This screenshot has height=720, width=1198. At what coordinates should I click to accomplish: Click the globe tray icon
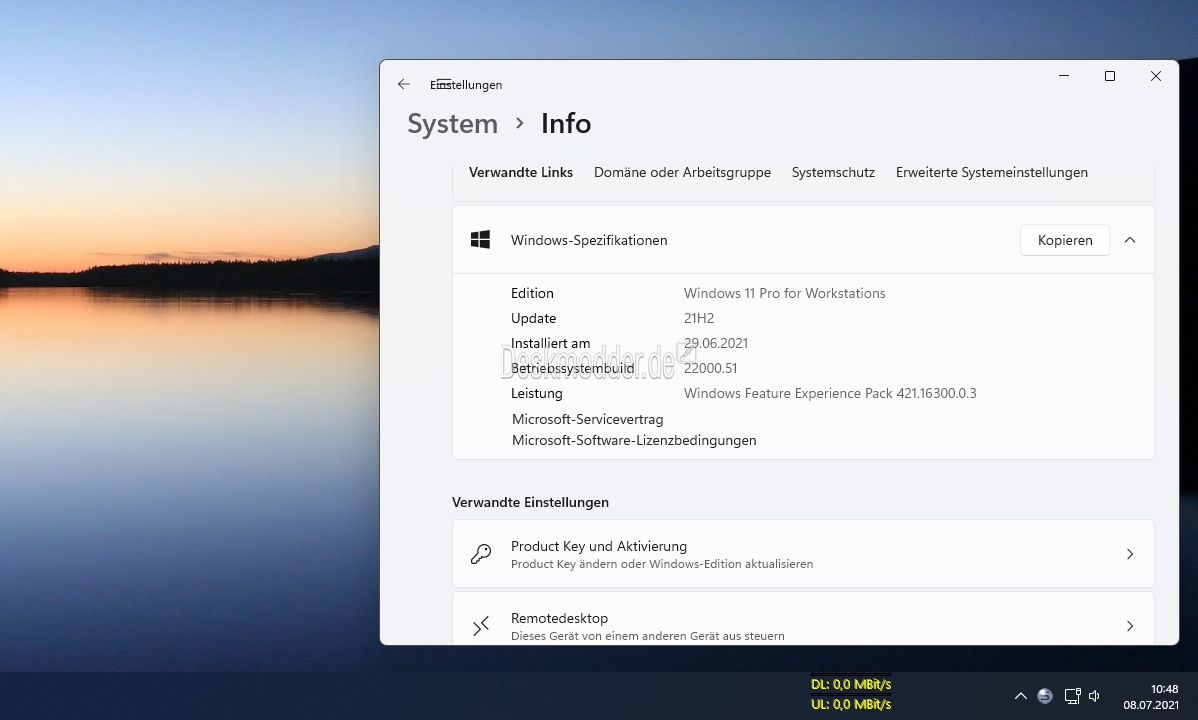tap(1044, 696)
